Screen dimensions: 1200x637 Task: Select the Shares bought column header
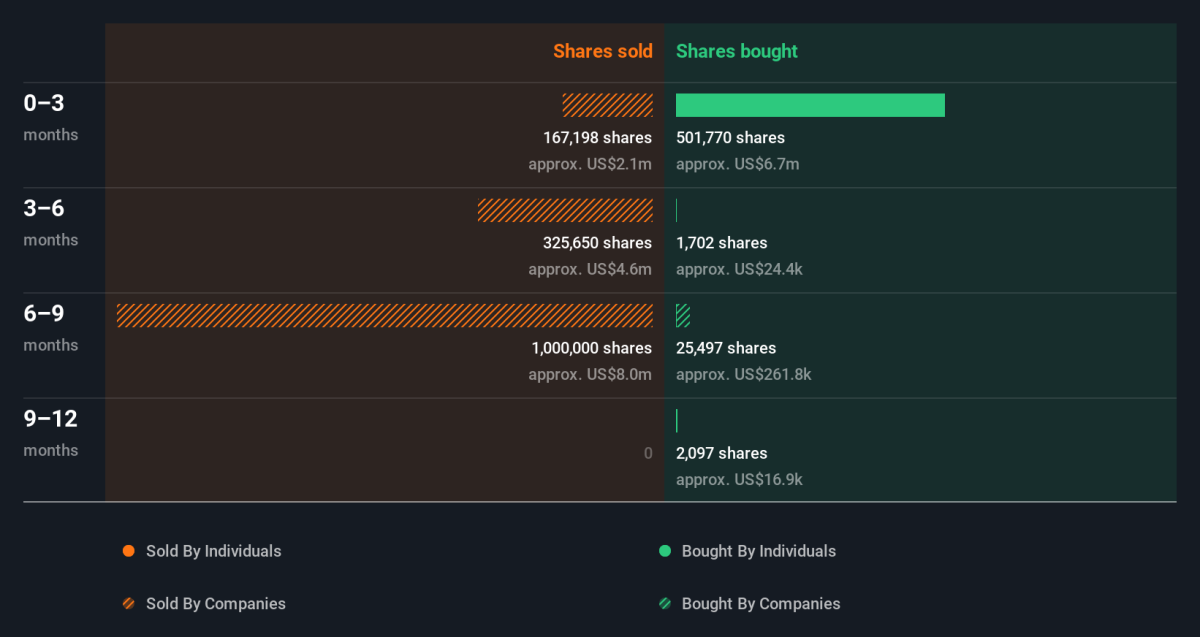pyautogui.click(x=737, y=51)
